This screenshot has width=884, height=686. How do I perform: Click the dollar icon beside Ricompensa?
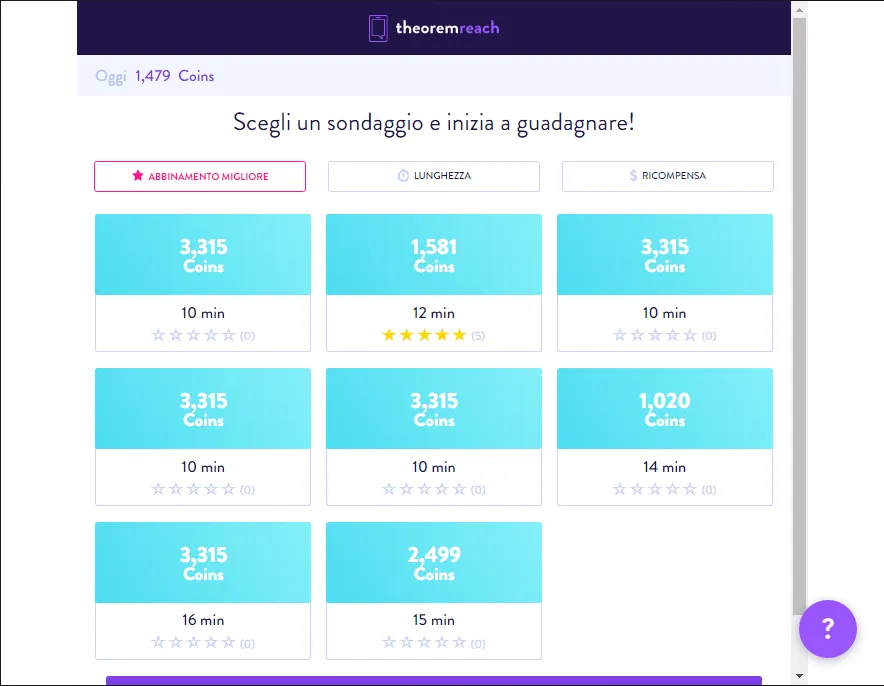pyautogui.click(x=633, y=176)
